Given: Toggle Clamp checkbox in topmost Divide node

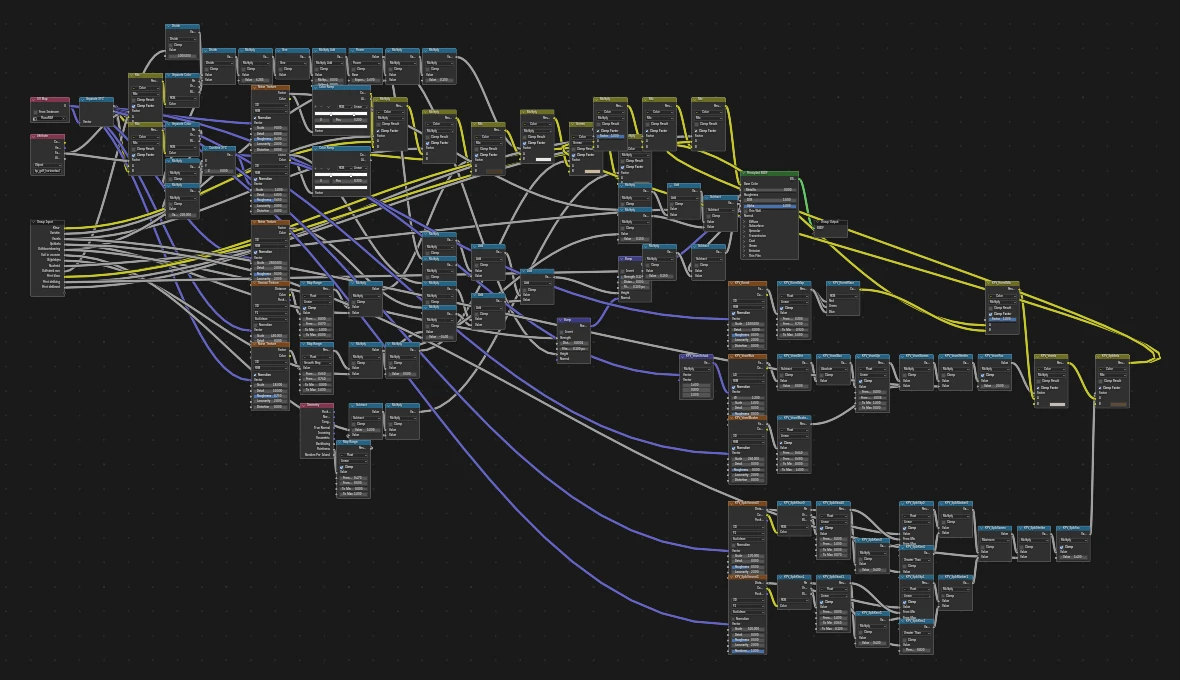Looking at the screenshot, I should tap(171, 44).
